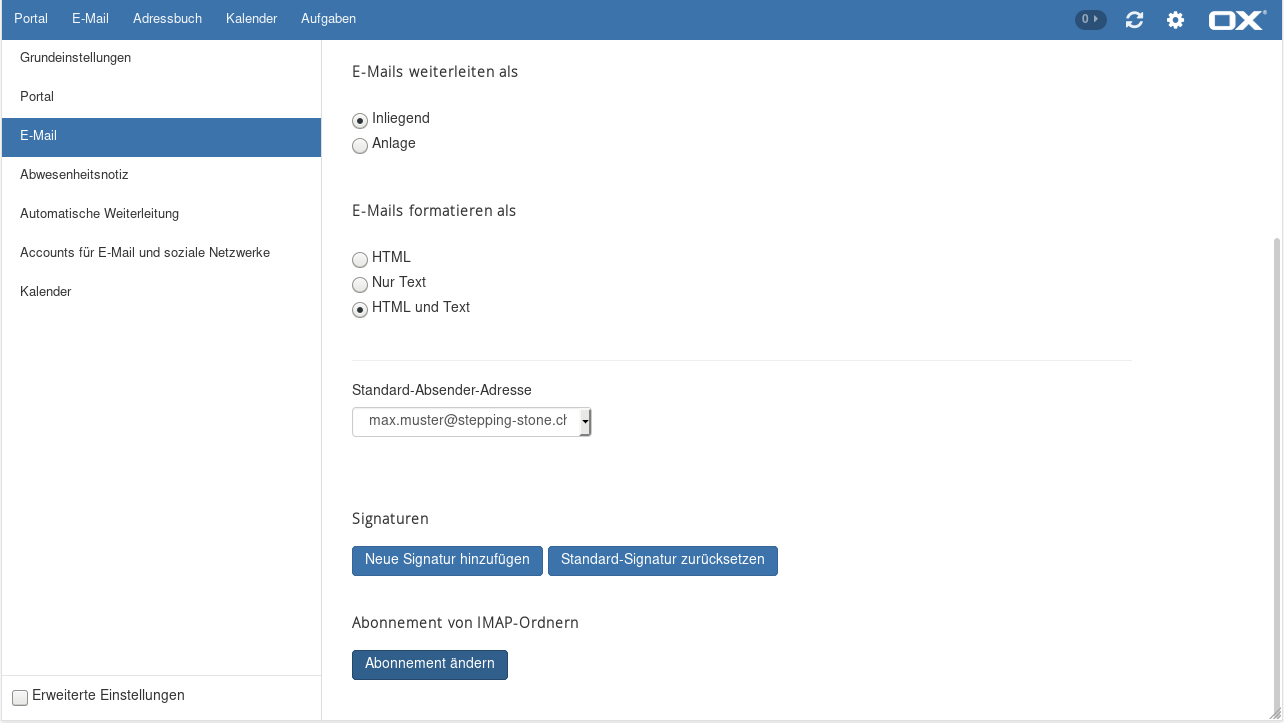Click the OX logo
The height and width of the screenshot is (723, 1284).
coord(1236,20)
